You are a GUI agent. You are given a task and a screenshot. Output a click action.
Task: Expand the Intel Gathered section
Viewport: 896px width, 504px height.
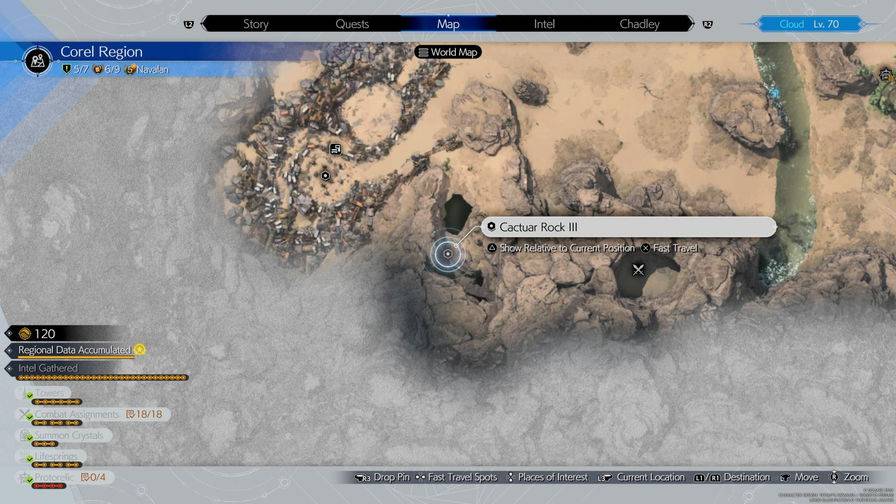[48, 368]
